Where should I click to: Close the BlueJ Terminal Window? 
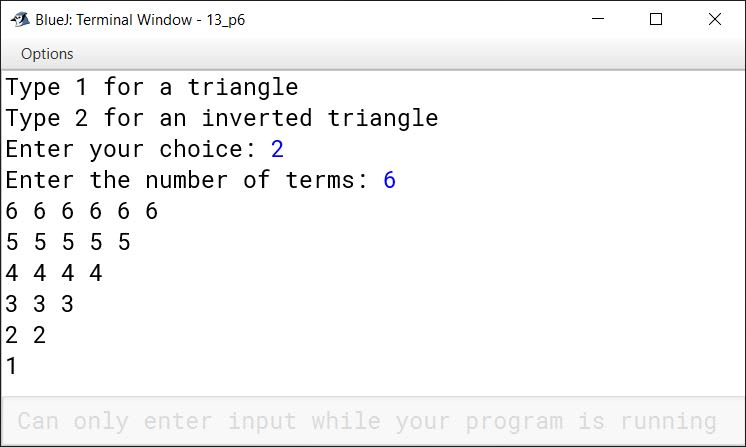715,19
